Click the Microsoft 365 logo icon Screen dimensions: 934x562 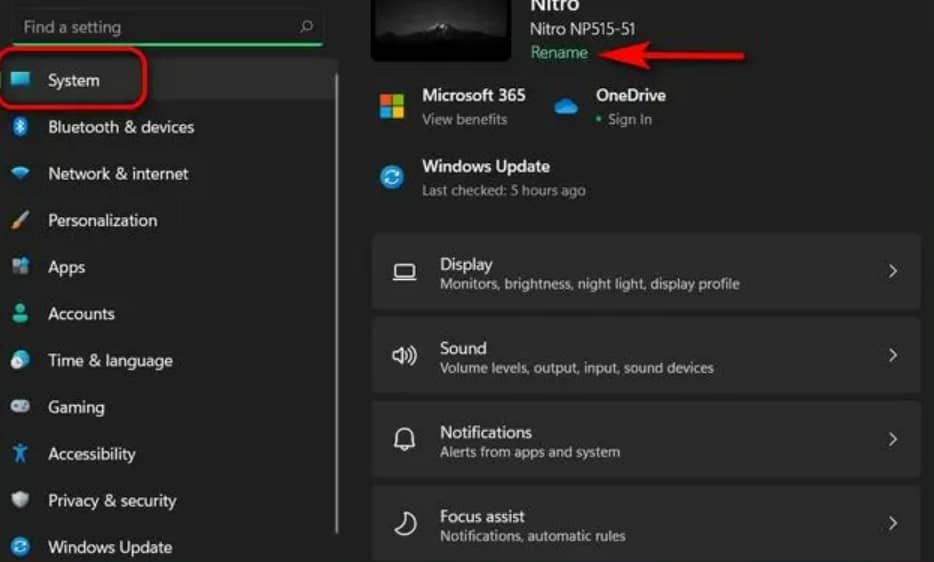pyautogui.click(x=392, y=106)
